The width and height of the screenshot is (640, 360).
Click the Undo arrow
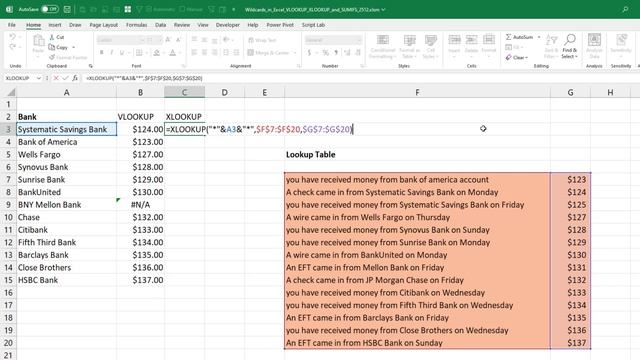(x=12, y=37)
